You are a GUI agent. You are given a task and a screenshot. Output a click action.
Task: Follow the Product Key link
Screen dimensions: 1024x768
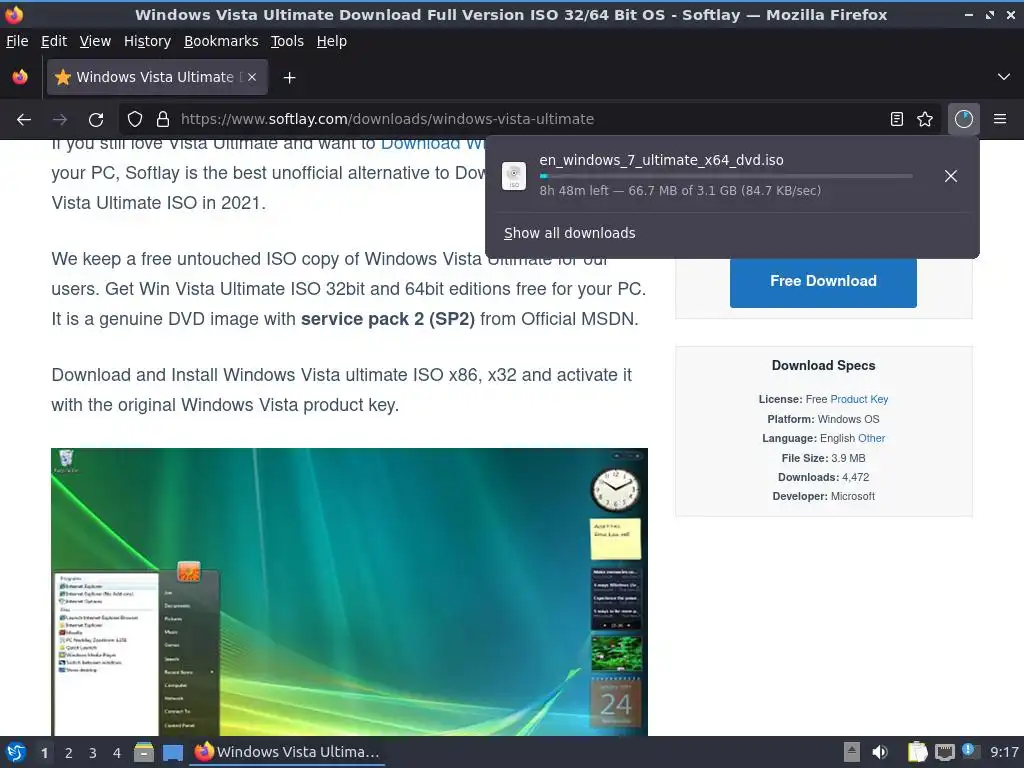(859, 399)
